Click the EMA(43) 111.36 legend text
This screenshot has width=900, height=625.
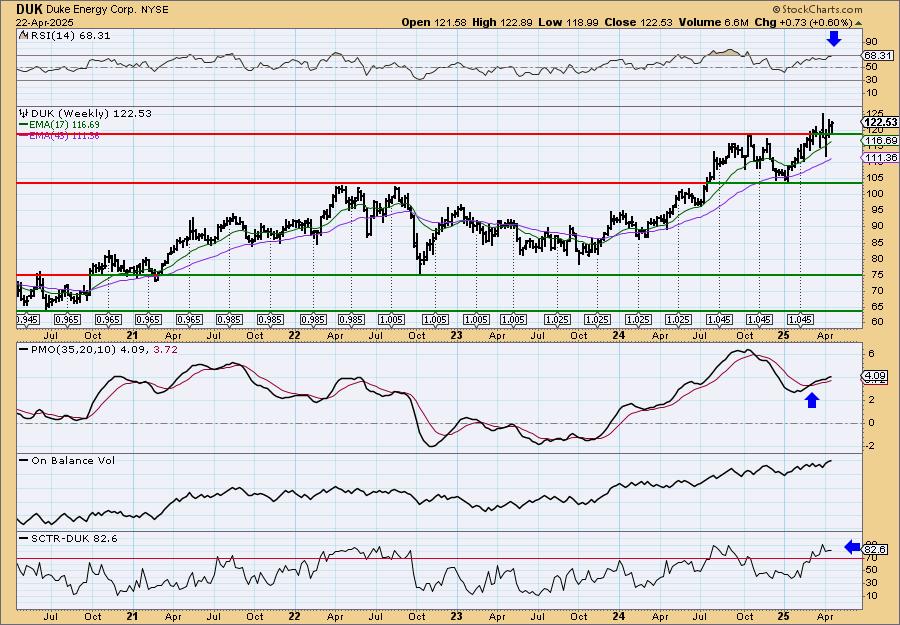64,135
